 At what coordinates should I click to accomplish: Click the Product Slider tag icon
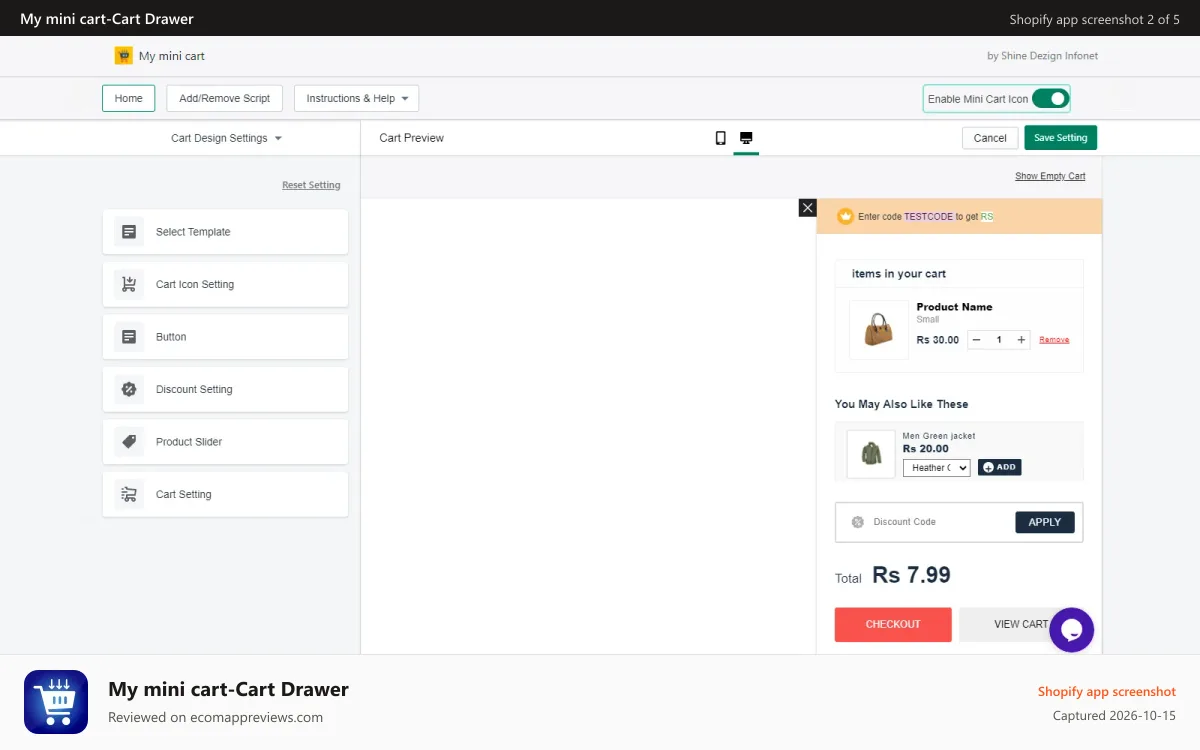pyautogui.click(x=129, y=442)
